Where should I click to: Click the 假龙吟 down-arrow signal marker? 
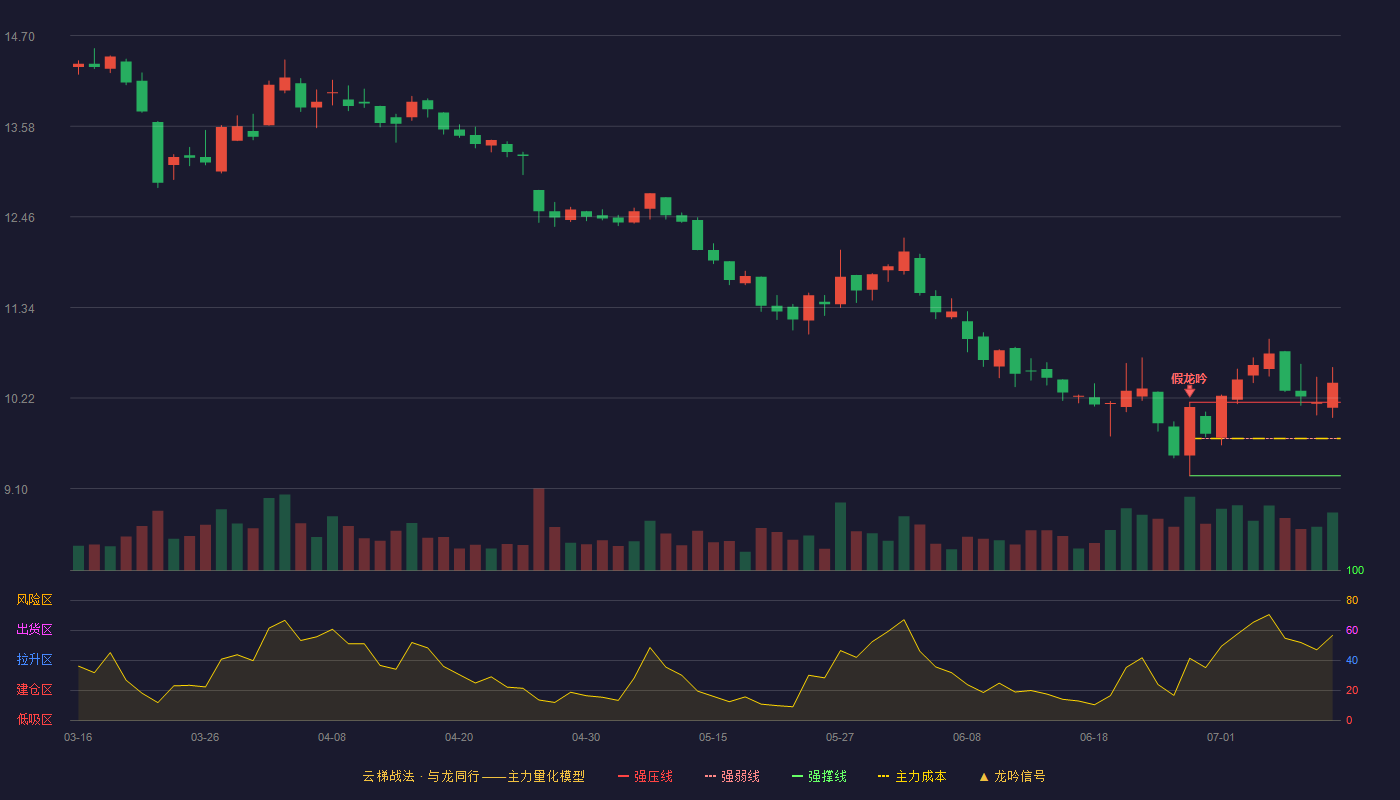tap(1189, 391)
